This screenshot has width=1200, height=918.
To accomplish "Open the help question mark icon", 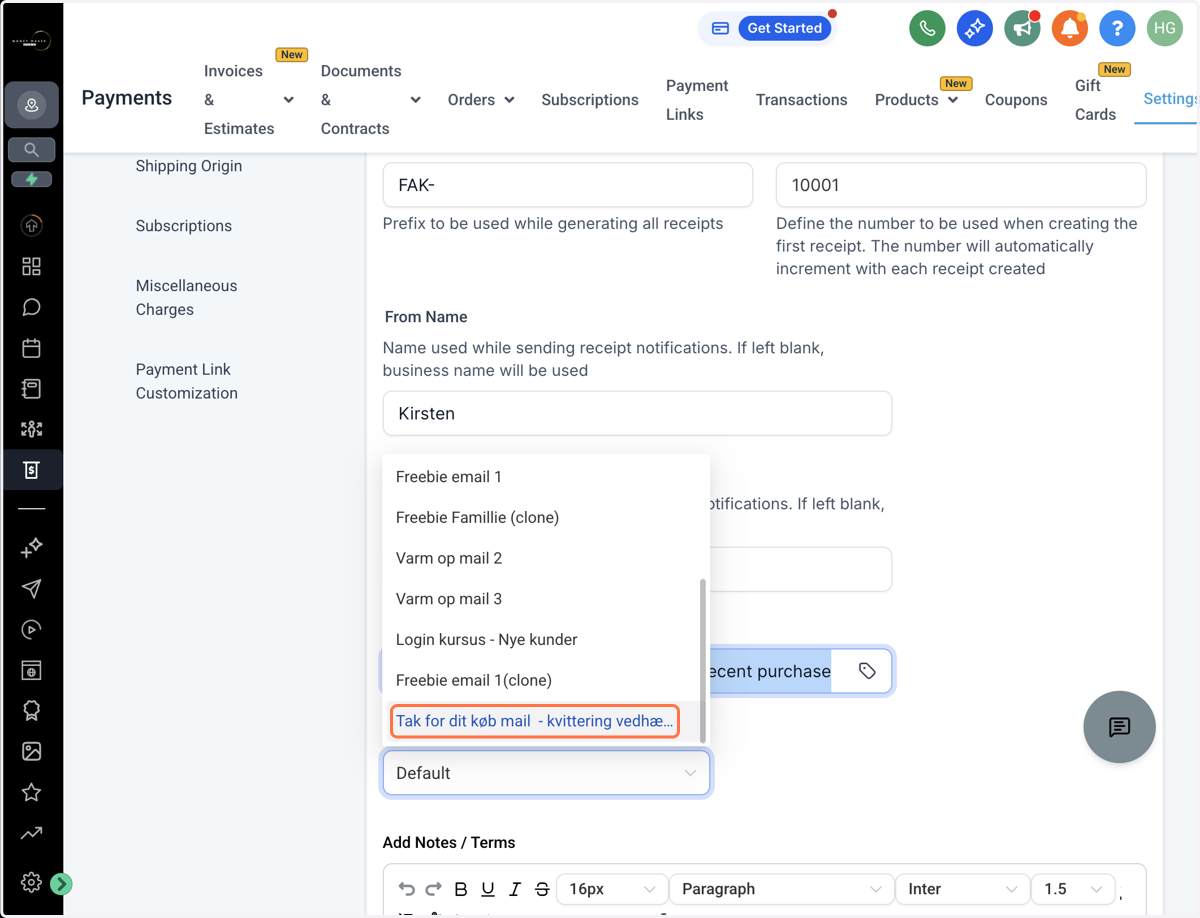I will 1117,28.
